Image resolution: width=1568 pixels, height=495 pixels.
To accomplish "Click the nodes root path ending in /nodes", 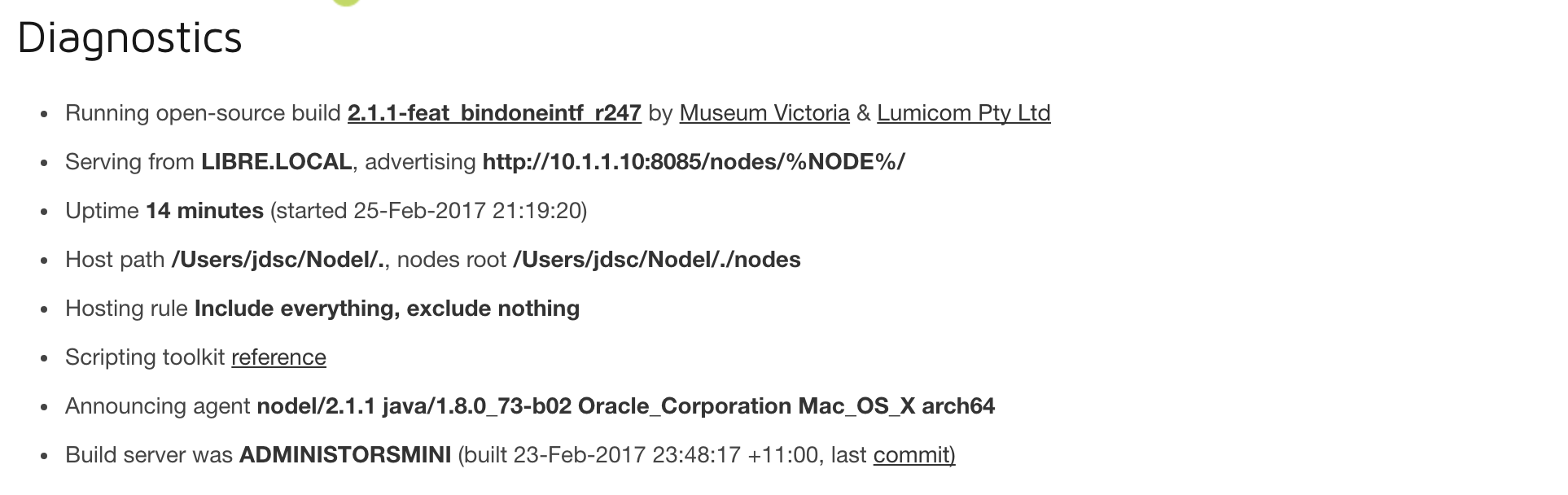I will coord(656,260).
